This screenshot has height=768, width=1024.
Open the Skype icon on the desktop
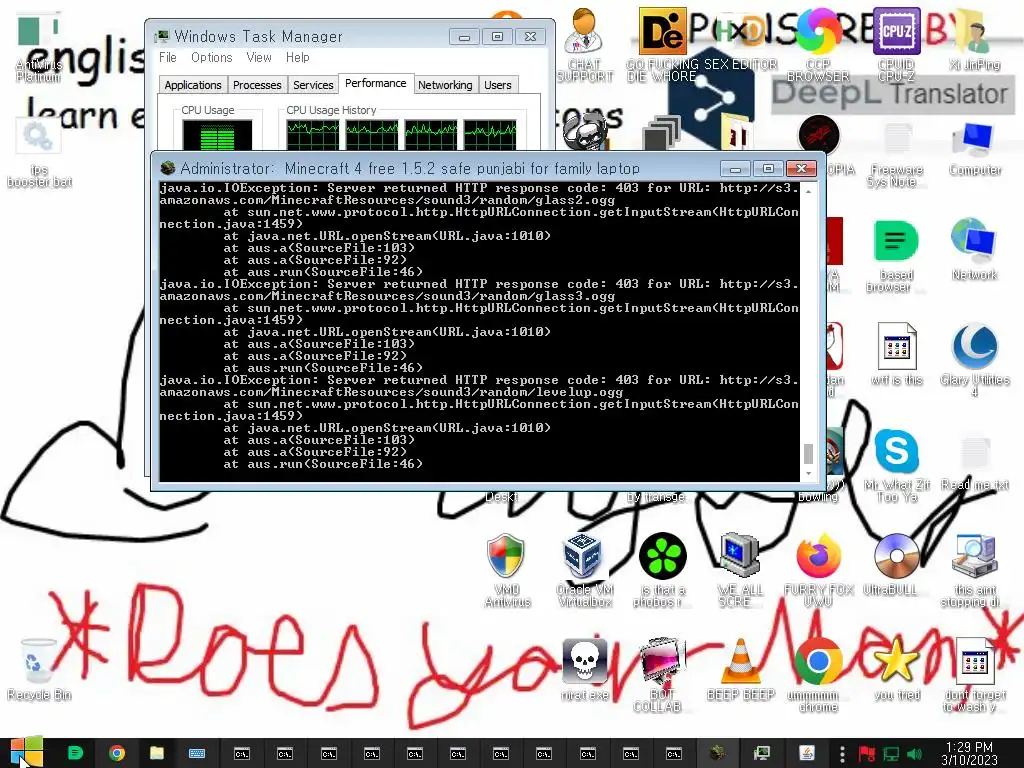(896, 465)
